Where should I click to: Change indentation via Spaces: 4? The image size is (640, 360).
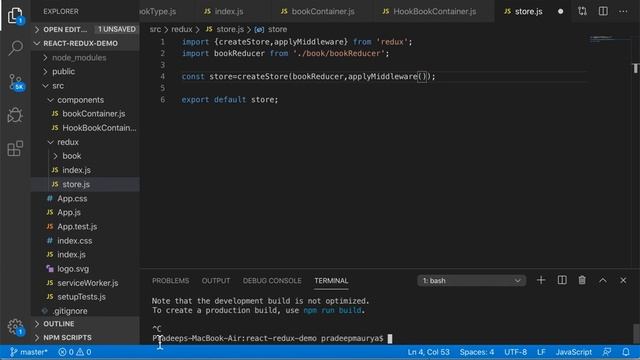[477, 352]
